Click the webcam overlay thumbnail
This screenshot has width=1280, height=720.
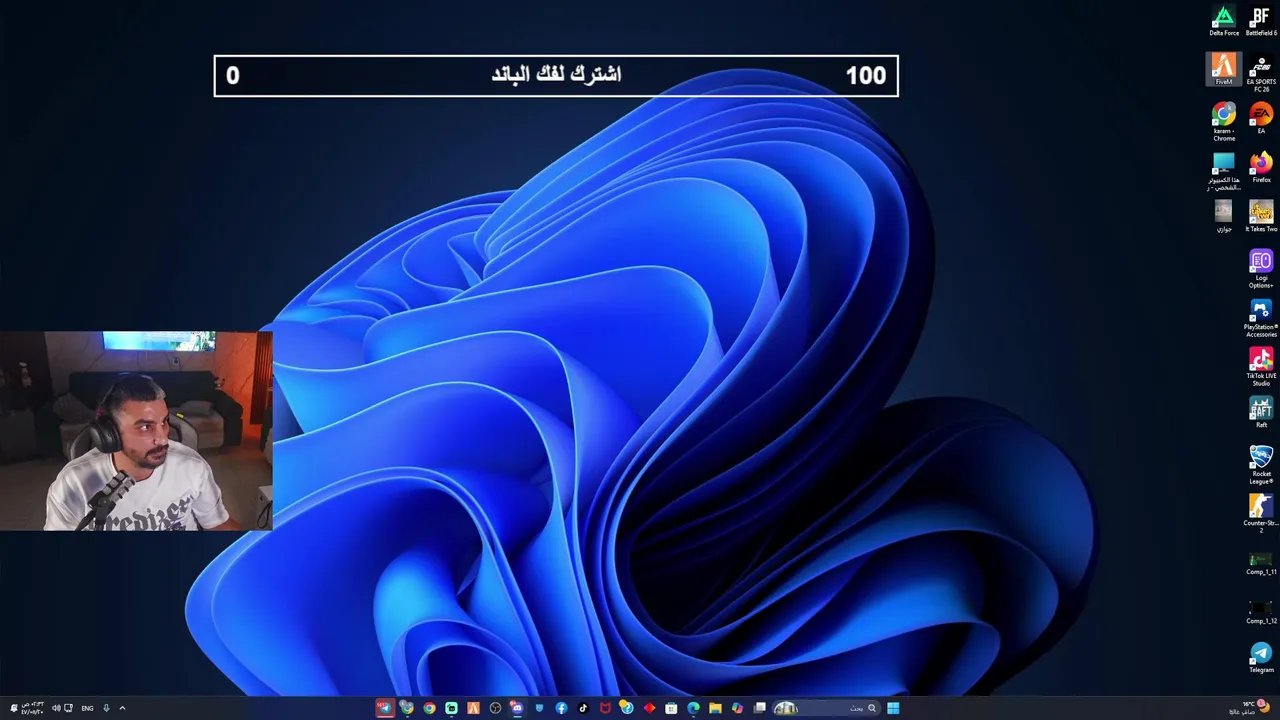[136, 431]
